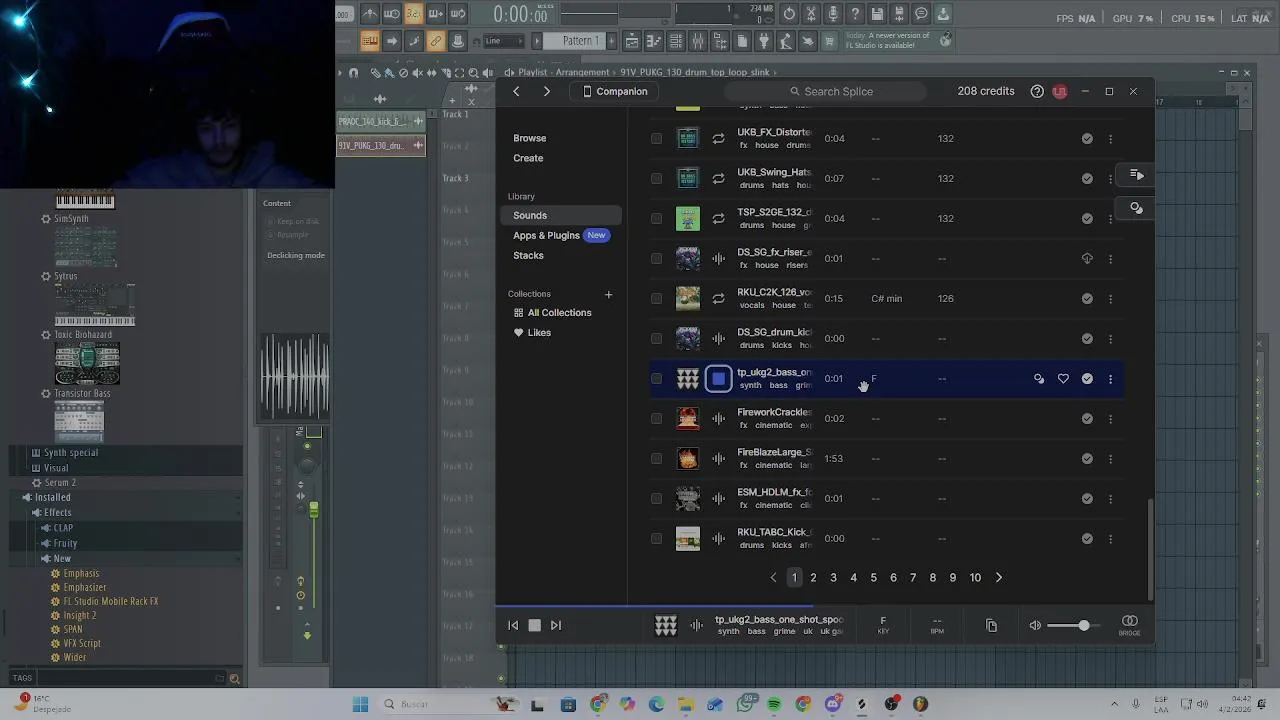Open Apps & Plugins in Splice sidebar
Viewport: 1280px width, 720px height.
click(546, 235)
